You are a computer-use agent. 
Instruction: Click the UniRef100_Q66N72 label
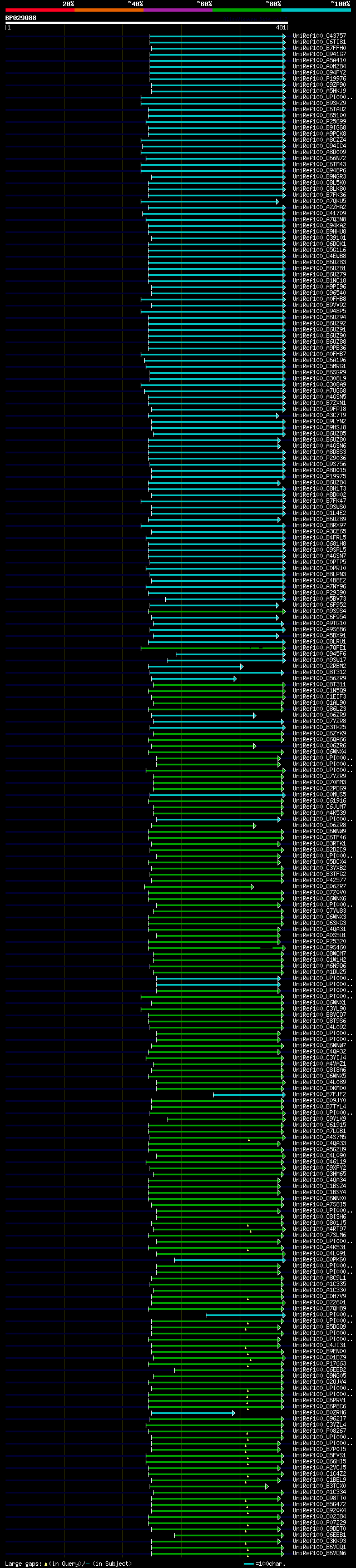[319, 159]
